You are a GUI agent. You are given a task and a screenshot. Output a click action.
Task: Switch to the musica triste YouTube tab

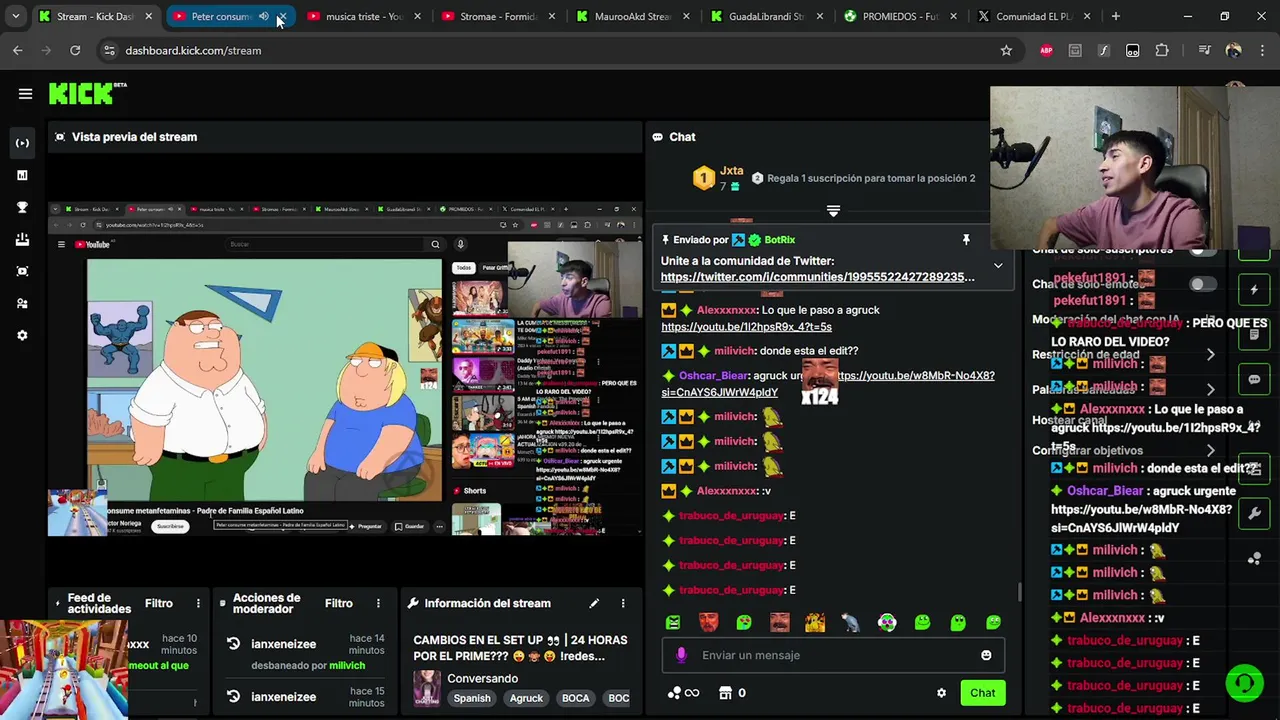pyautogui.click(x=364, y=16)
